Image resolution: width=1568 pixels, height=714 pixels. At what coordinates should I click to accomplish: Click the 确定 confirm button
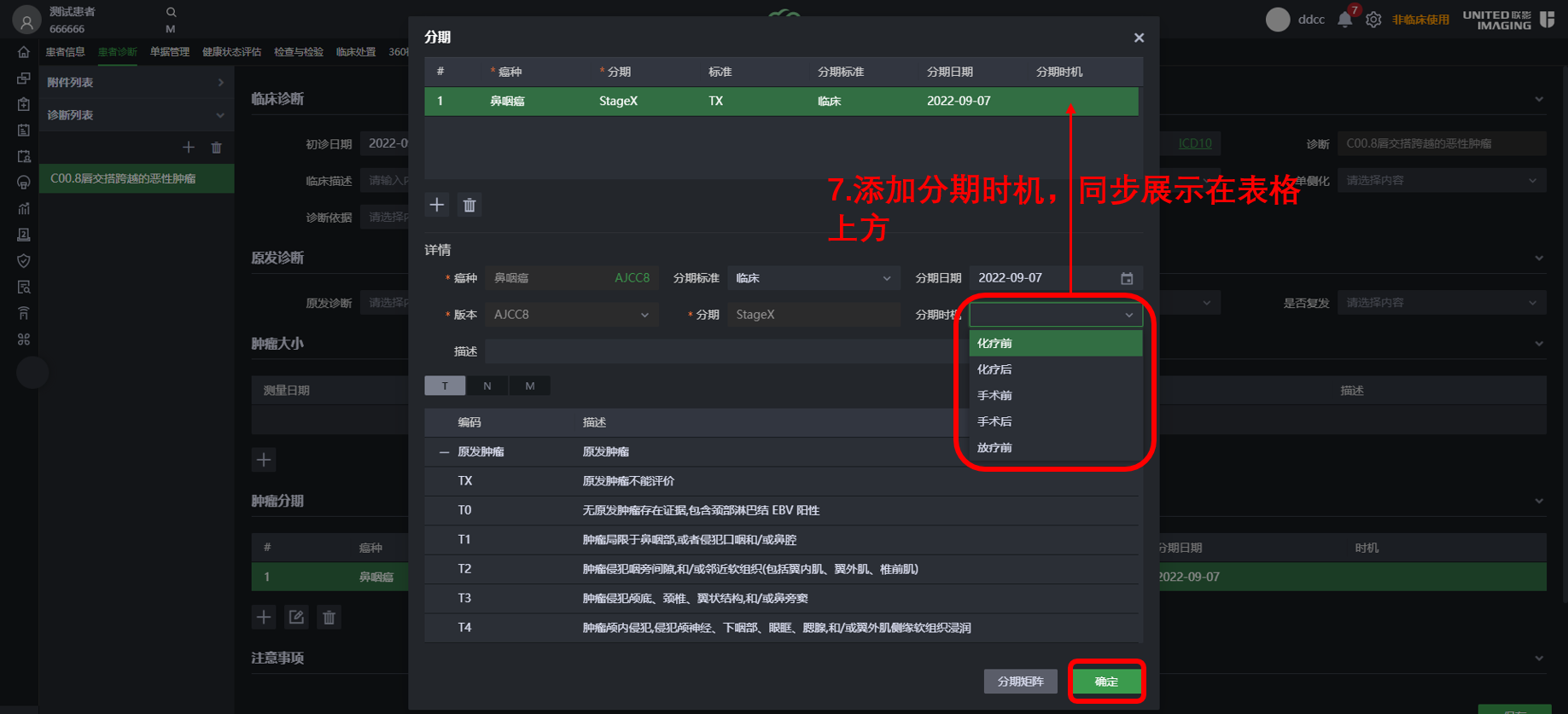coord(1106,682)
